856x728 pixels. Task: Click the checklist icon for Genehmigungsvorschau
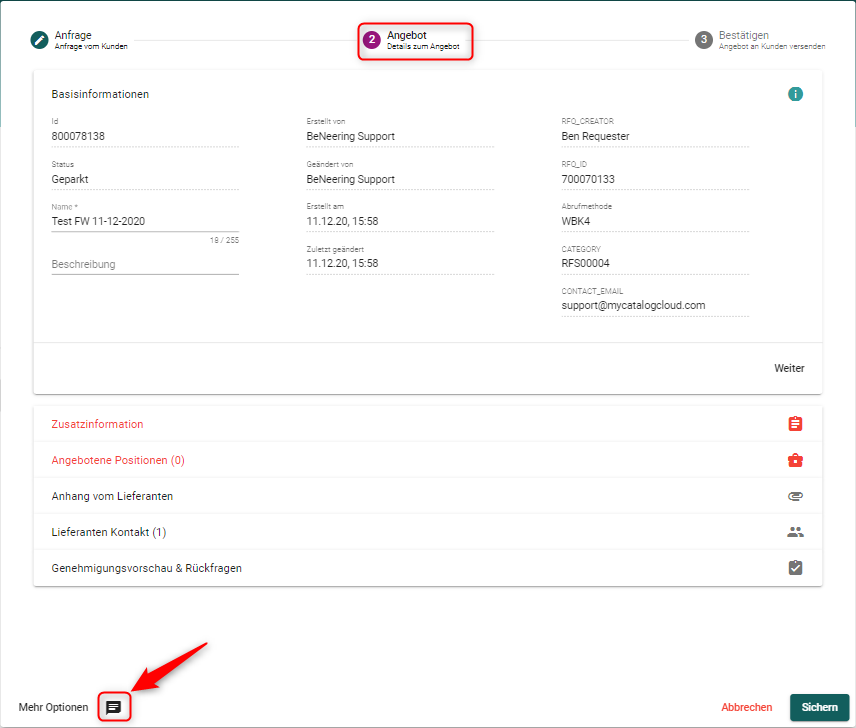795,568
